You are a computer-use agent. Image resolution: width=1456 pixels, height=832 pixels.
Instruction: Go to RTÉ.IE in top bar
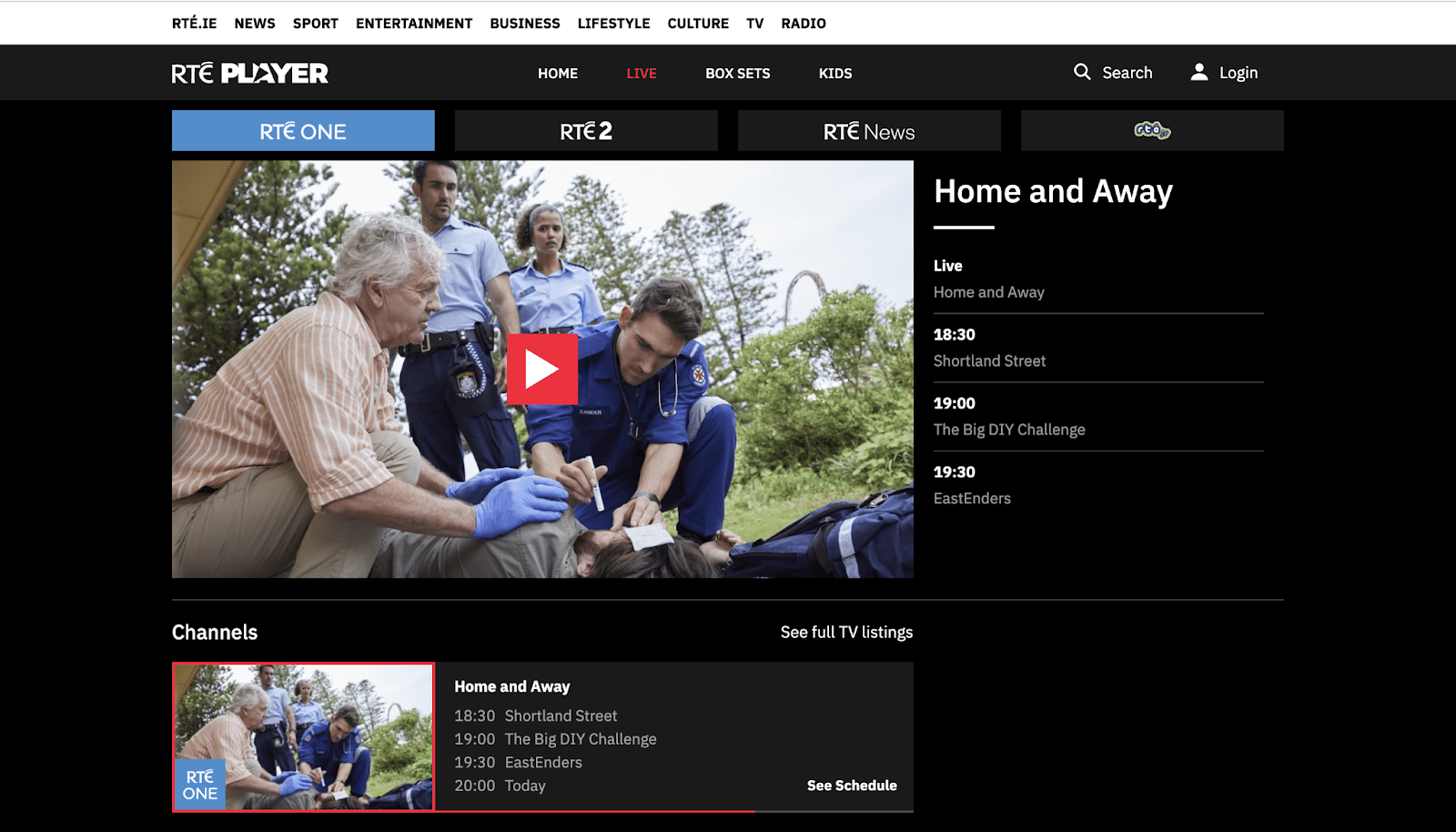point(195,24)
